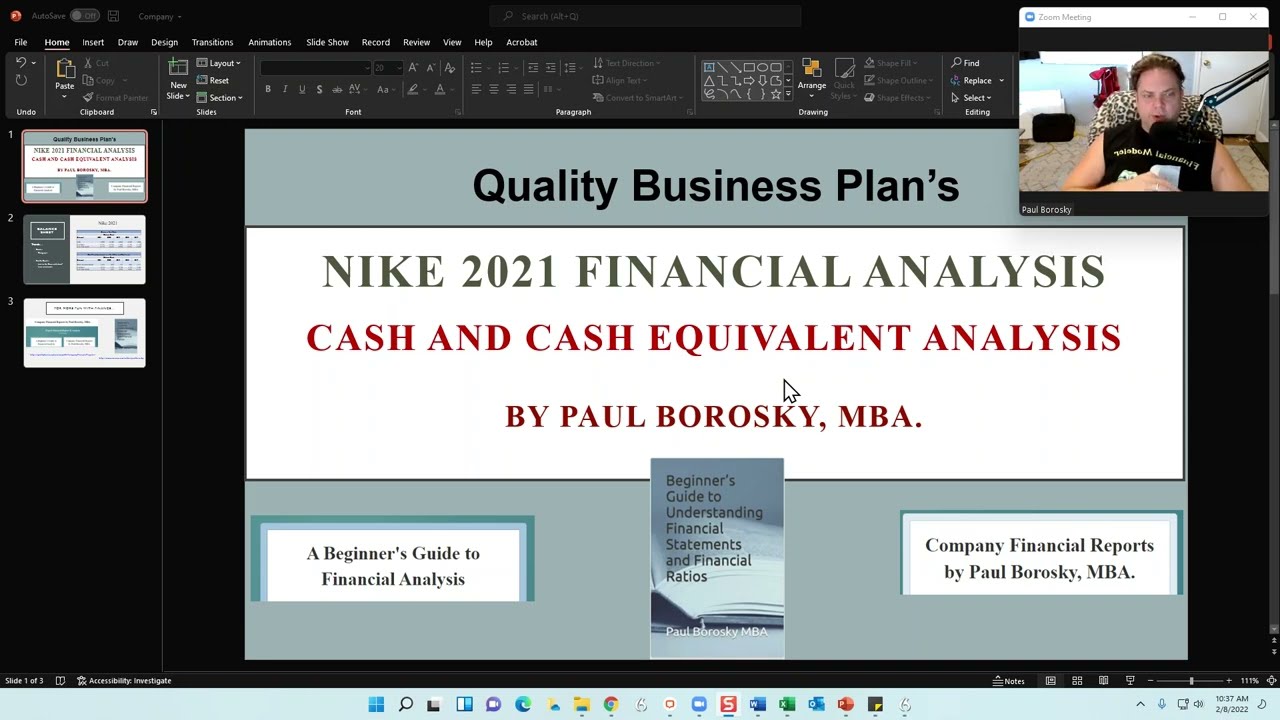The image size is (1280, 720).
Task: Switch to Reading View
Action: (1103, 681)
